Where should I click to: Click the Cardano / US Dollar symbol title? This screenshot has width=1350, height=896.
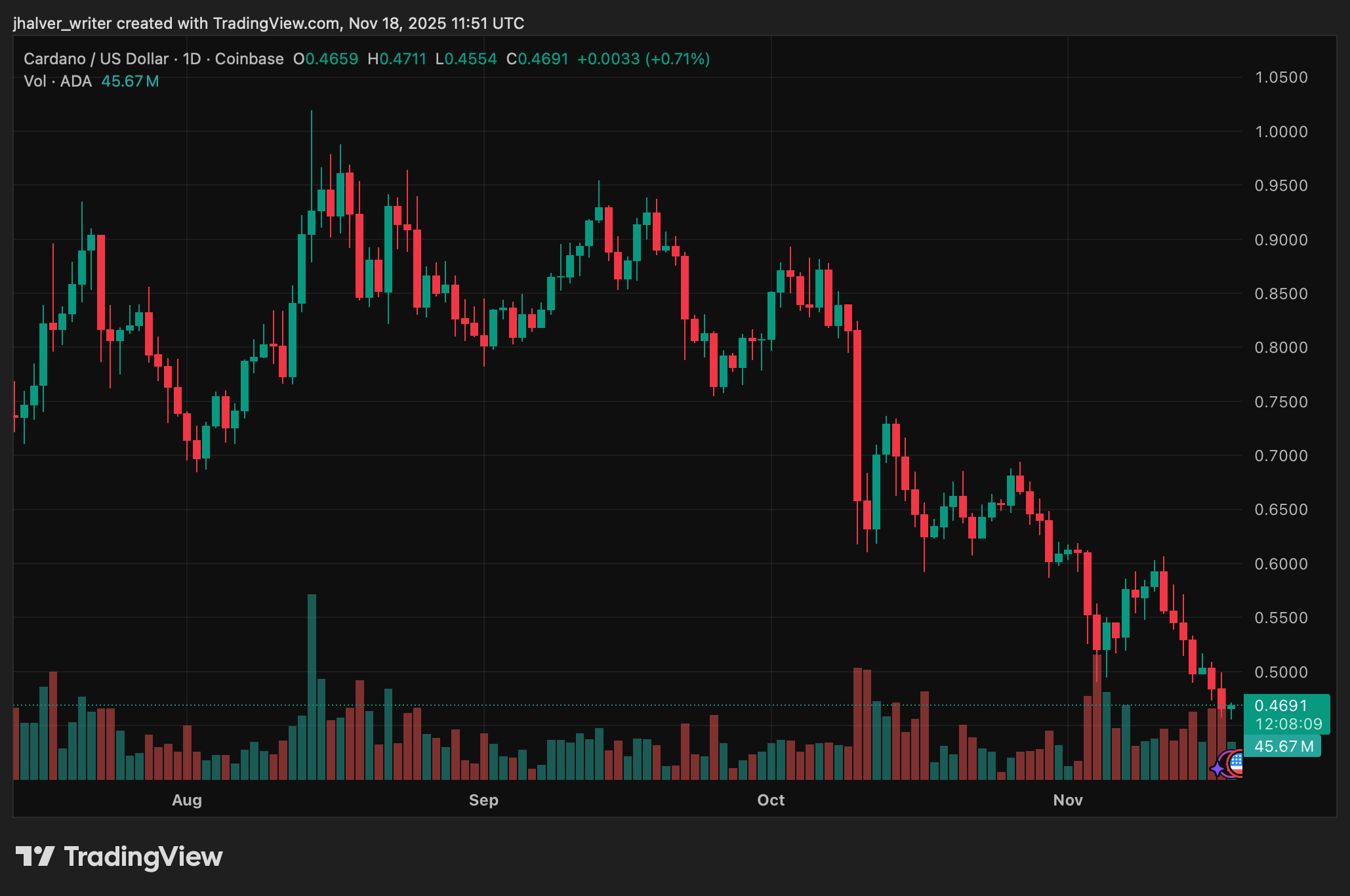coord(96,59)
